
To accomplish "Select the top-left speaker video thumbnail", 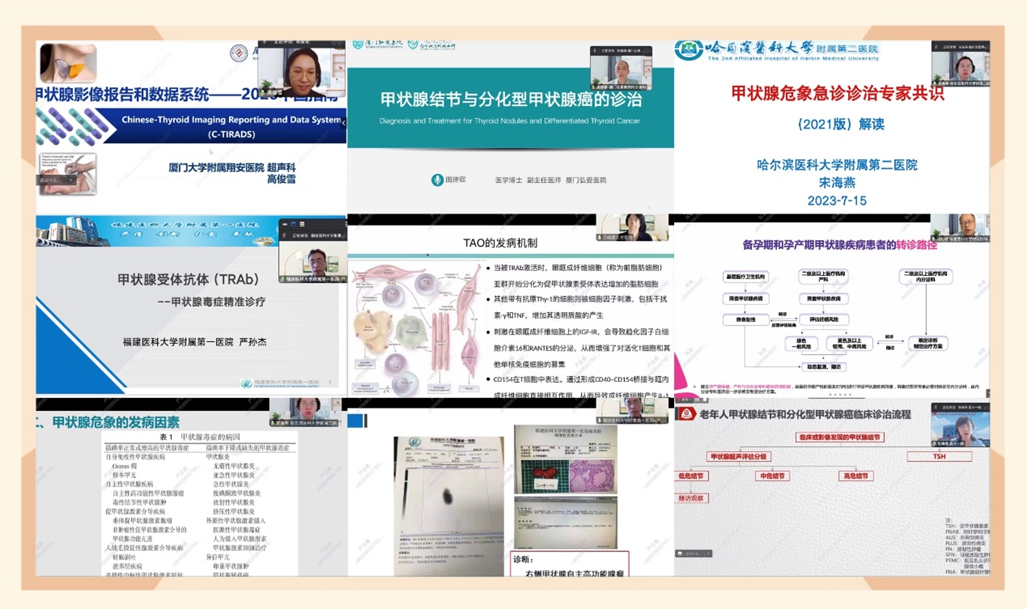I will [x=299, y=69].
